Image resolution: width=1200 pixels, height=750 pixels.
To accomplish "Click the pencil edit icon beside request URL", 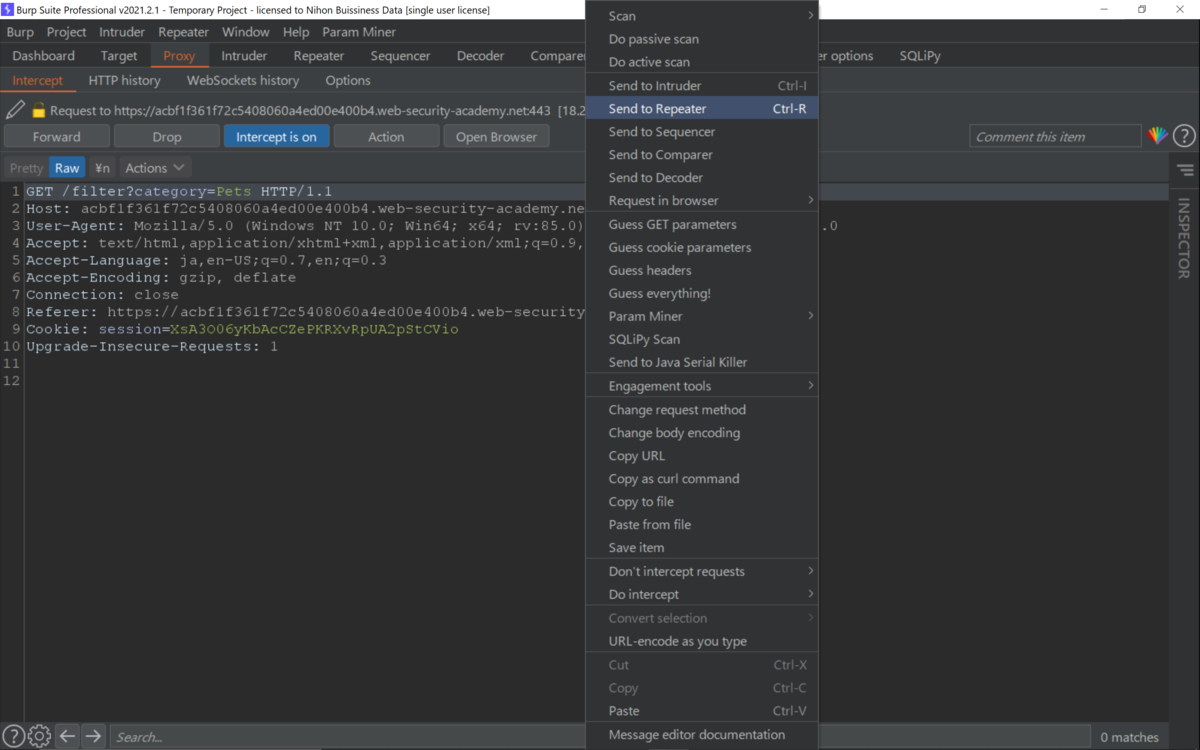I will tap(15, 110).
